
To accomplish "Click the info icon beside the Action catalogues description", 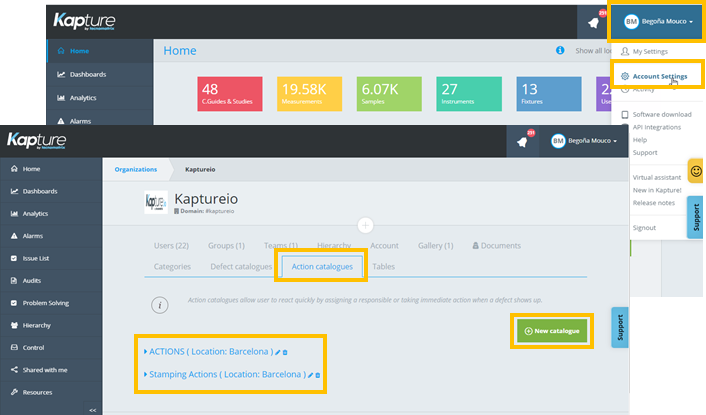I will (x=159, y=305).
